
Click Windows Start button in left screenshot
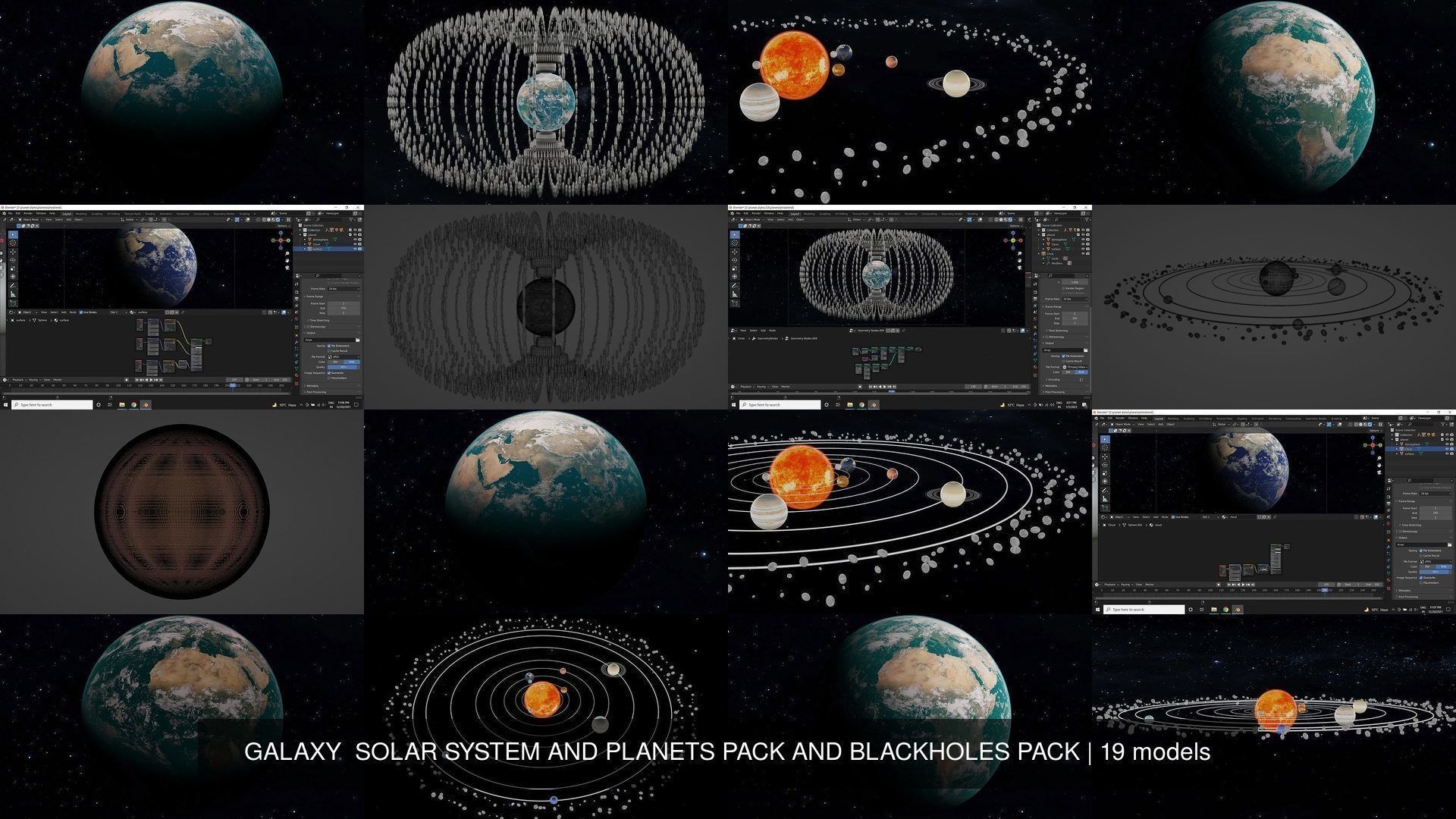(5, 404)
